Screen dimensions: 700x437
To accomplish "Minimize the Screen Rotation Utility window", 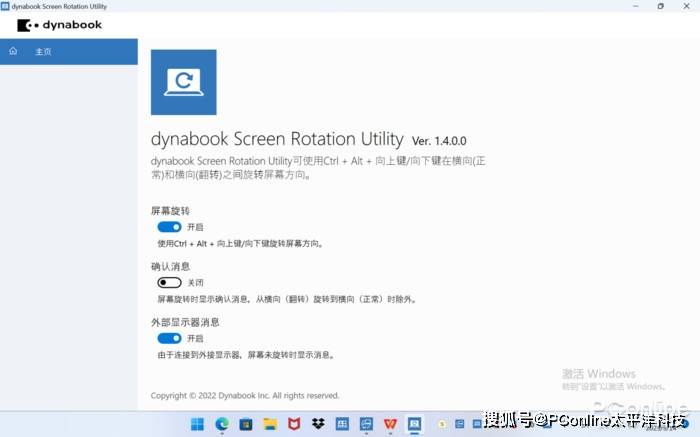I will pyautogui.click(x=636, y=6).
